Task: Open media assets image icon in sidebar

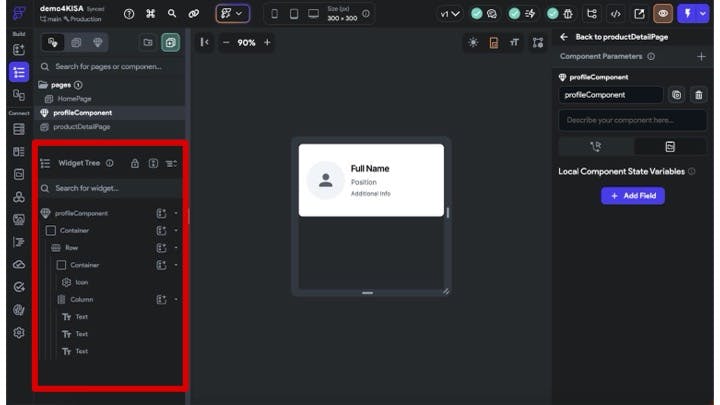Action: [x=19, y=219]
